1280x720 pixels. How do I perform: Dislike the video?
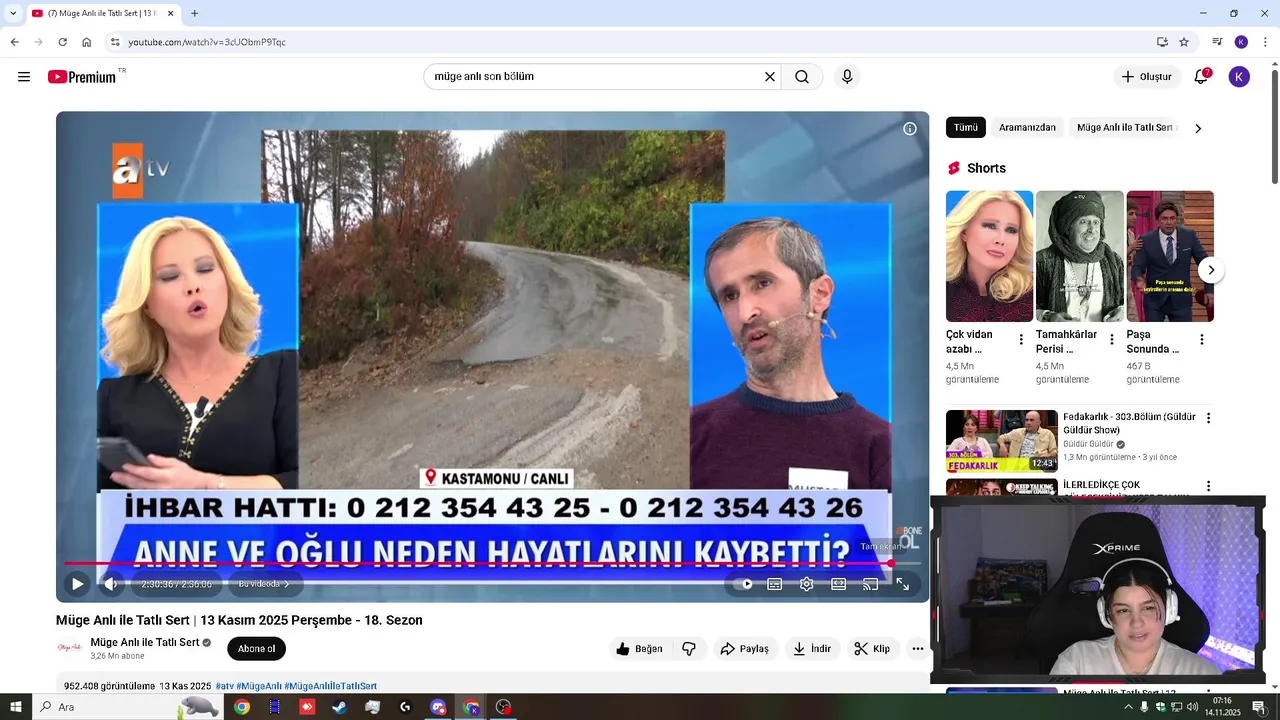(x=689, y=649)
